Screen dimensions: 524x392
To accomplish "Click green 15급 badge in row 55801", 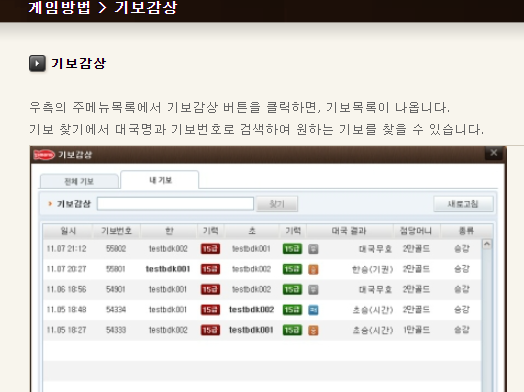I will 292,269.
